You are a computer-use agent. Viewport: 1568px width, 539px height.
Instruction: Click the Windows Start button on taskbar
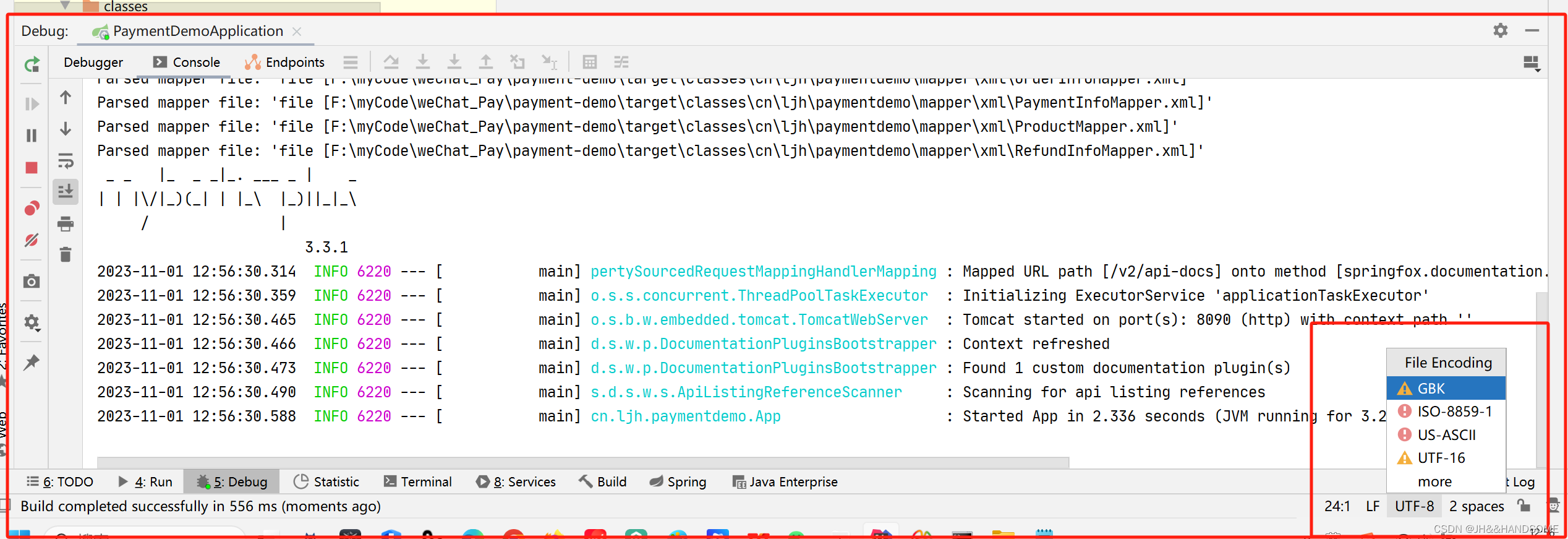19,533
